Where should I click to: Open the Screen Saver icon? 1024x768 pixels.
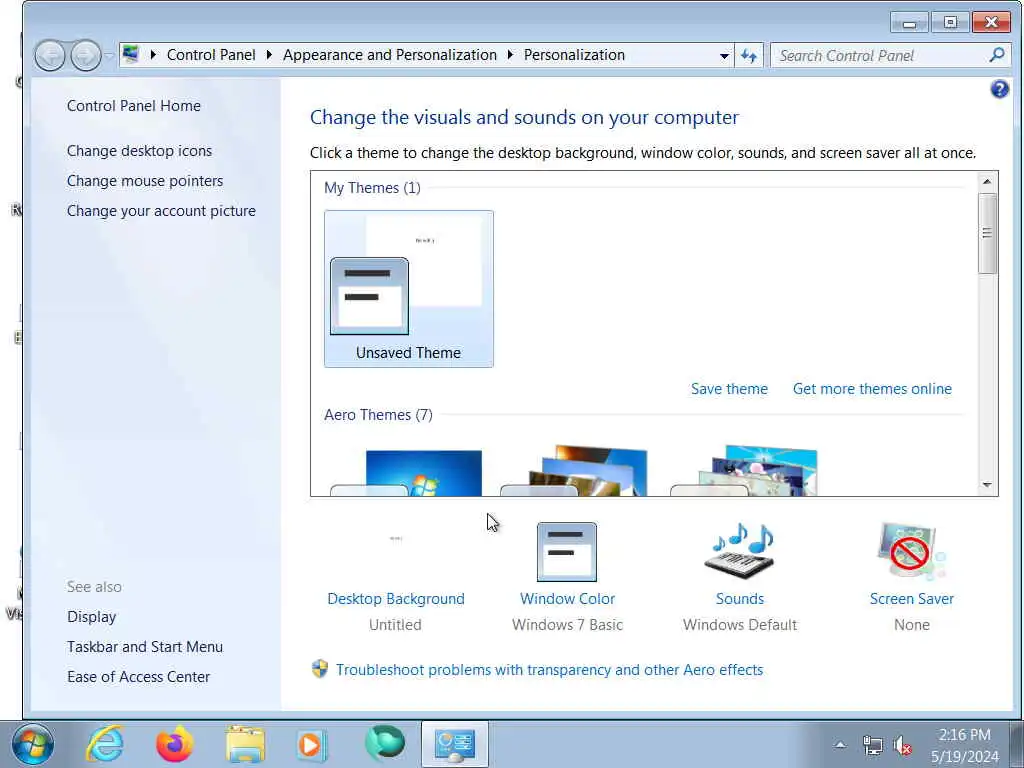click(x=912, y=551)
